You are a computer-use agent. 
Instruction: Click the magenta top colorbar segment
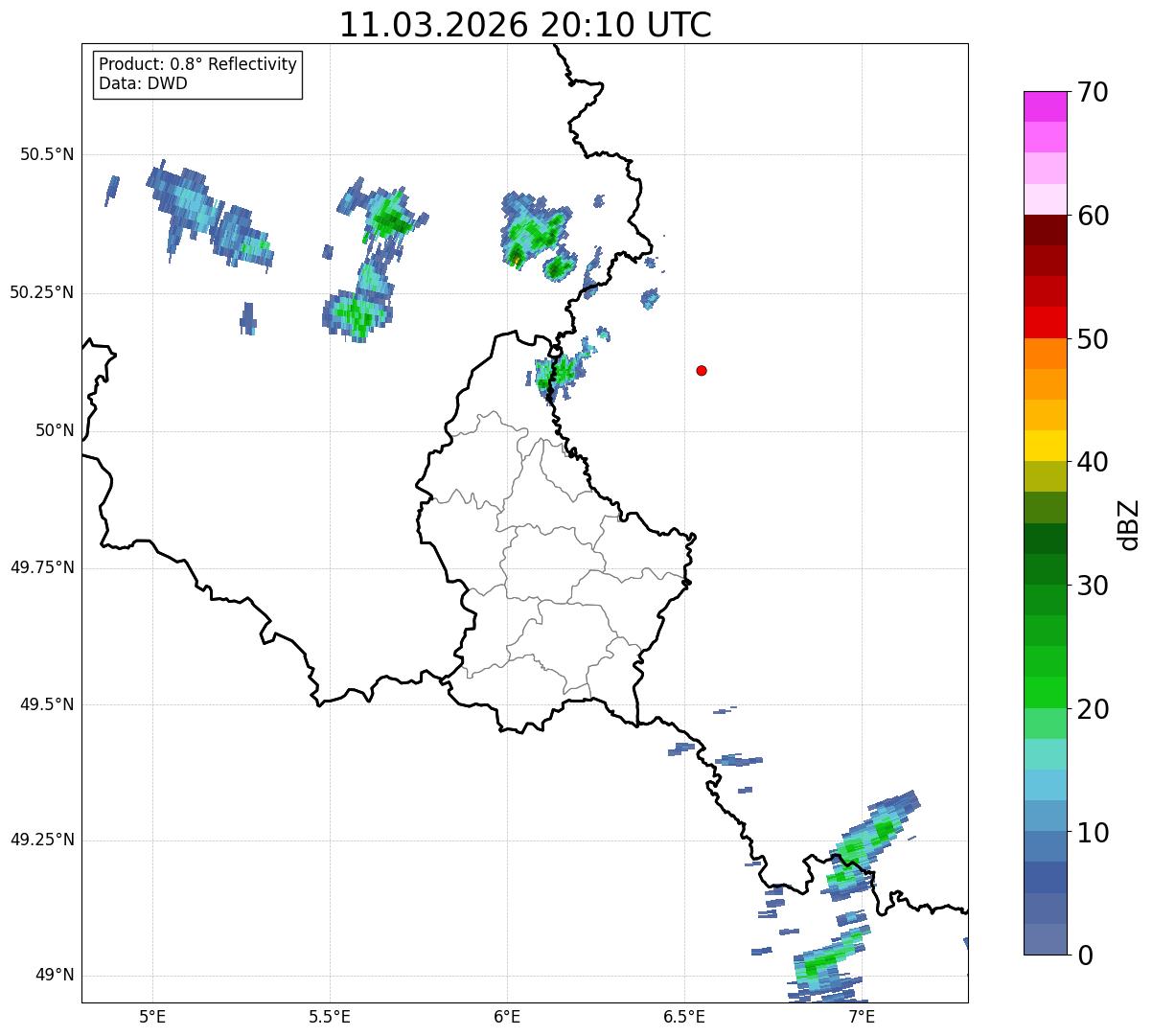[x=1046, y=106]
